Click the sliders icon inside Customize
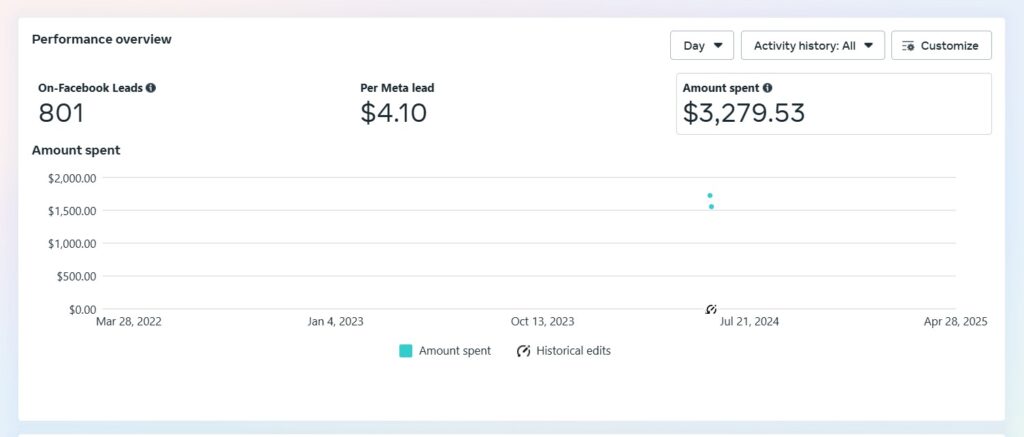 pos(908,46)
